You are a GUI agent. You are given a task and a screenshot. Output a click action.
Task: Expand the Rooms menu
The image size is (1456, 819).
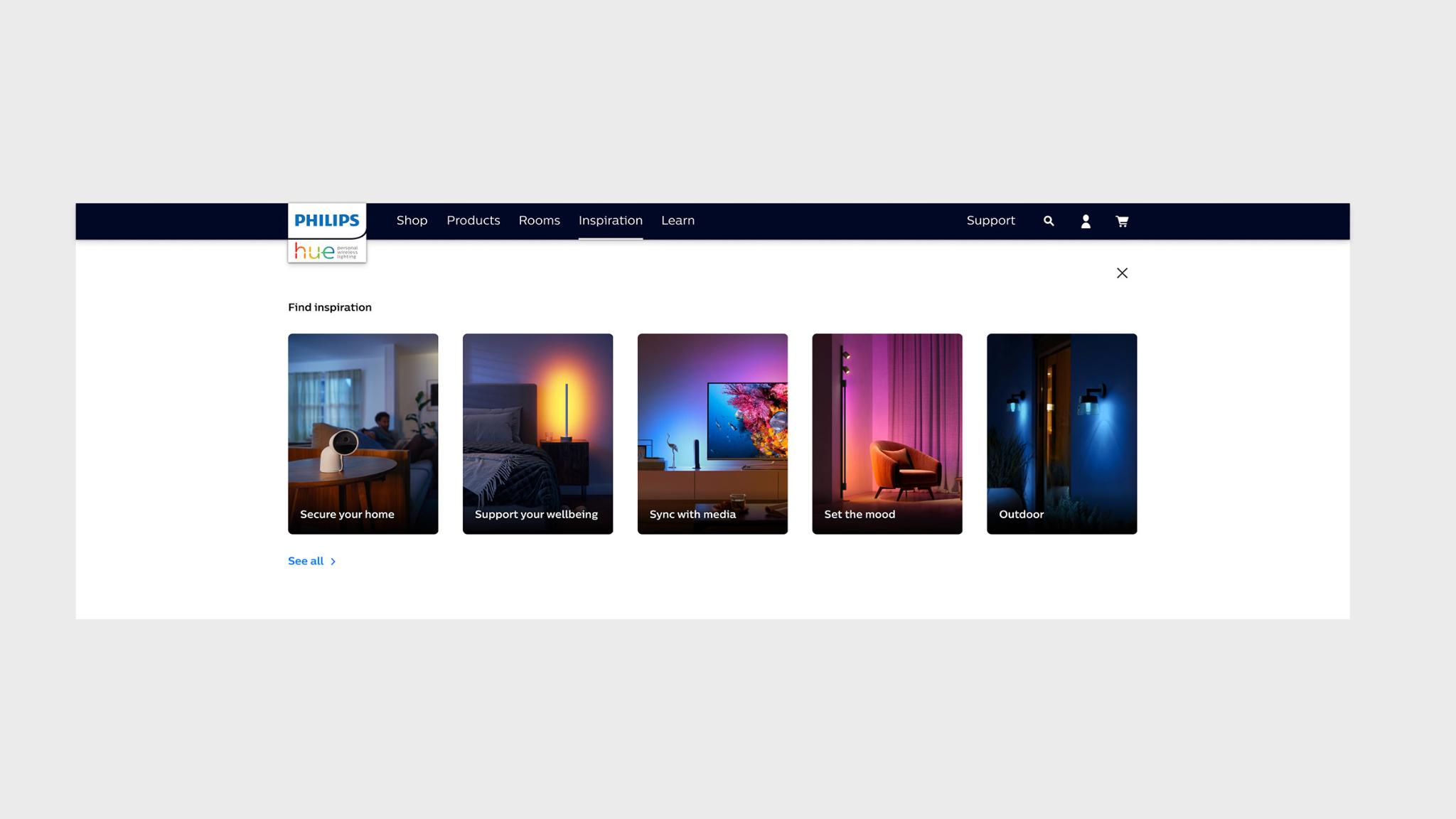539,220
